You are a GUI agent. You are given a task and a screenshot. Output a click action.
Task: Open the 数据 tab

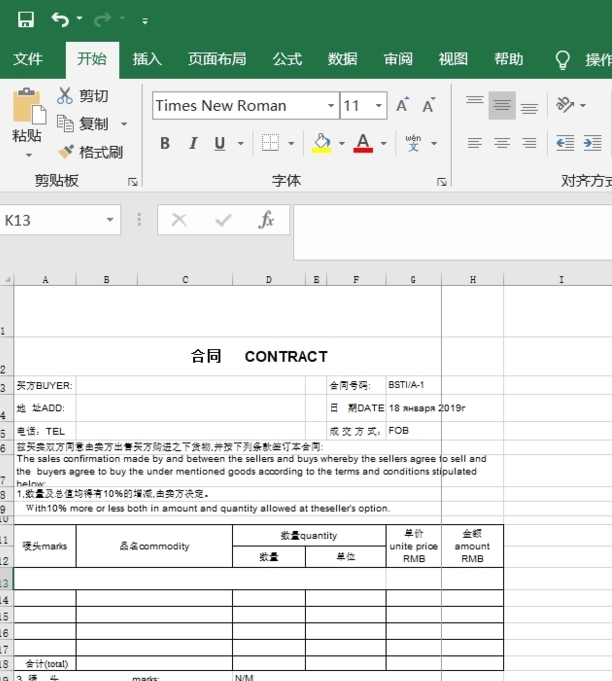click(x=343, y=59)
